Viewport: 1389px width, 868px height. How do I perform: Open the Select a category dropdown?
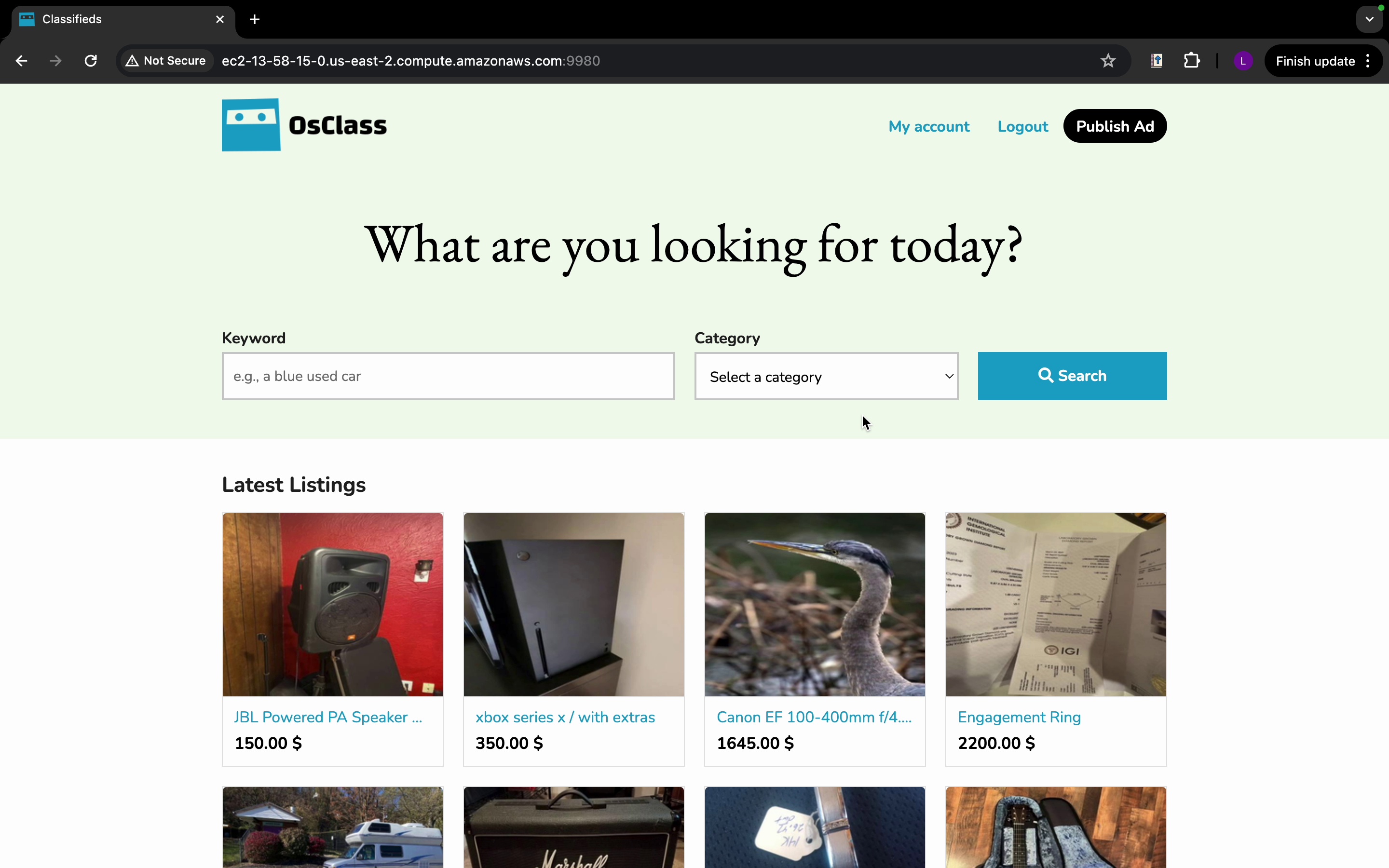coord(826,377)
